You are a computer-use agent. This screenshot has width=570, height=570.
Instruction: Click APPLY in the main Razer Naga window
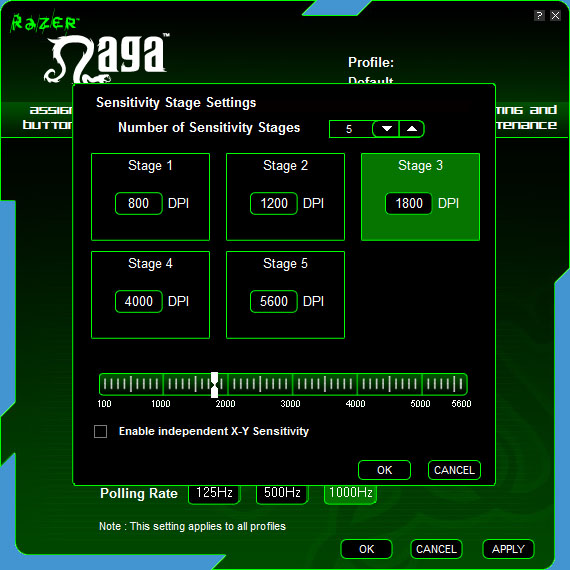(508, 549)
